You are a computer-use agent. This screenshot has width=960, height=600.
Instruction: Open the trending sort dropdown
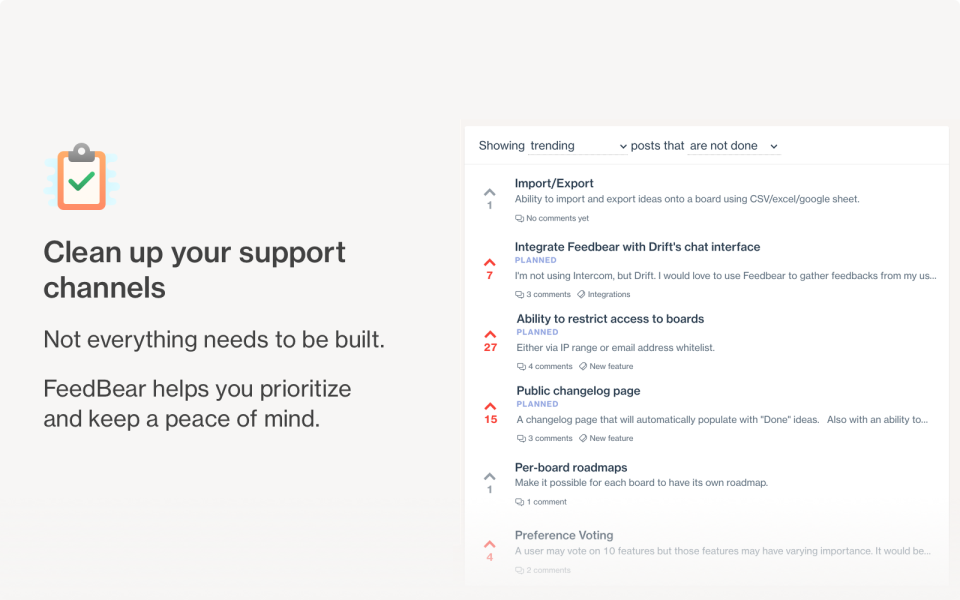click(577, 146)
